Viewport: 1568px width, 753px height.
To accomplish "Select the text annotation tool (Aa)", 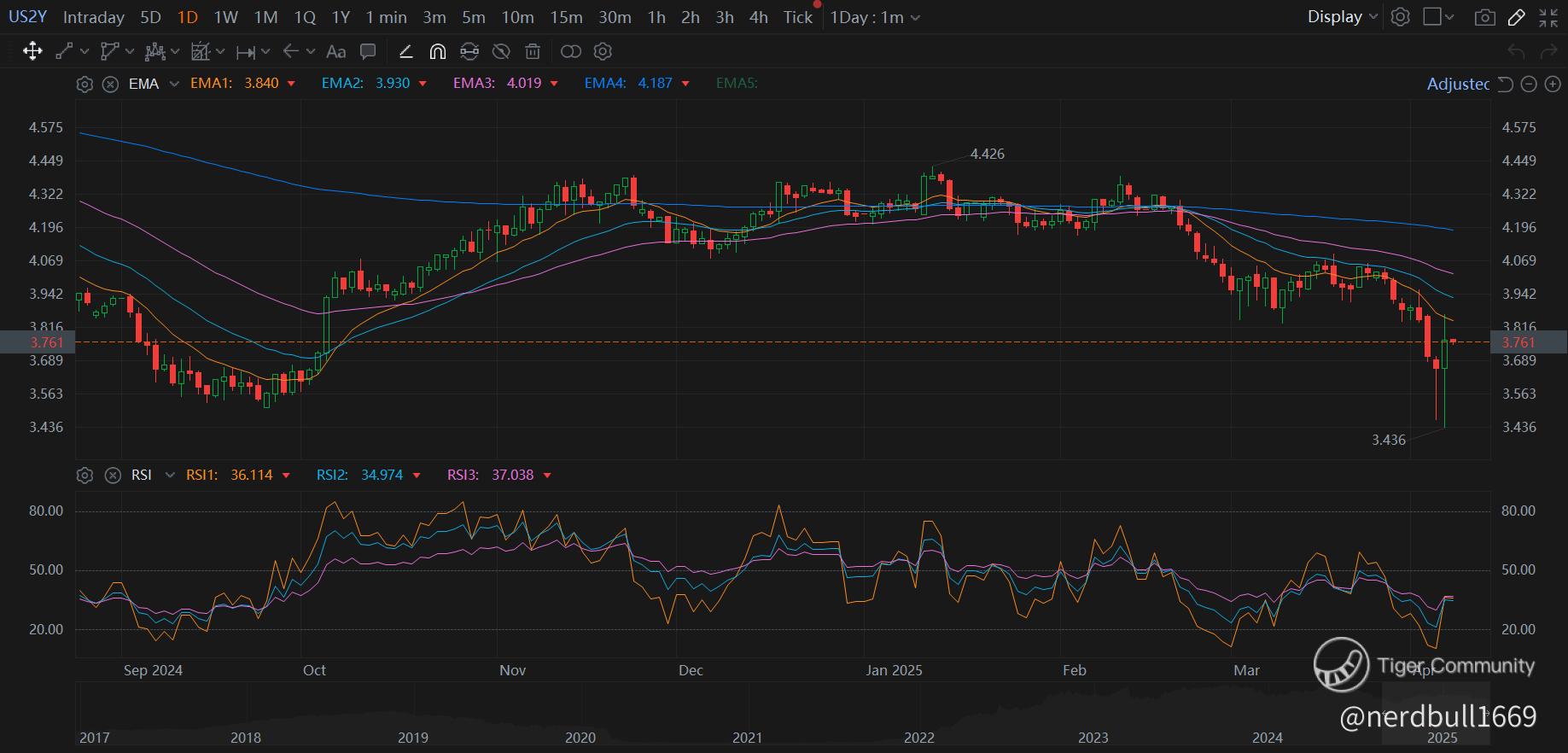I will tap(336, 52).
